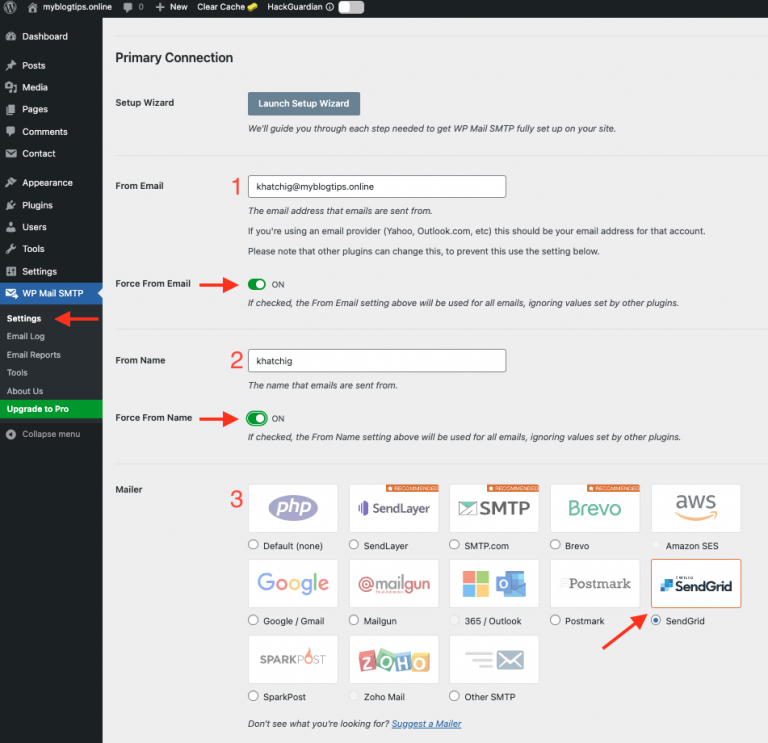Open About Us submenu item

coord(25,391)
